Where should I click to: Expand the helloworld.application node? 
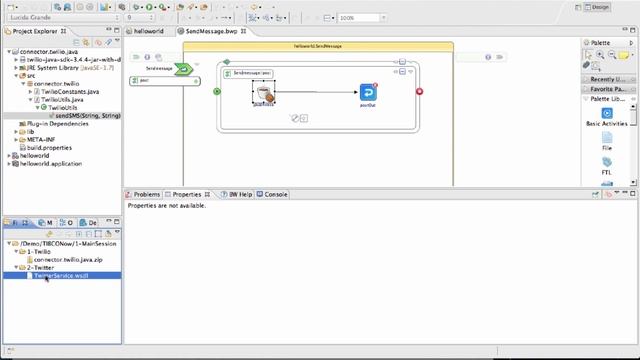[x=9, y=164]
